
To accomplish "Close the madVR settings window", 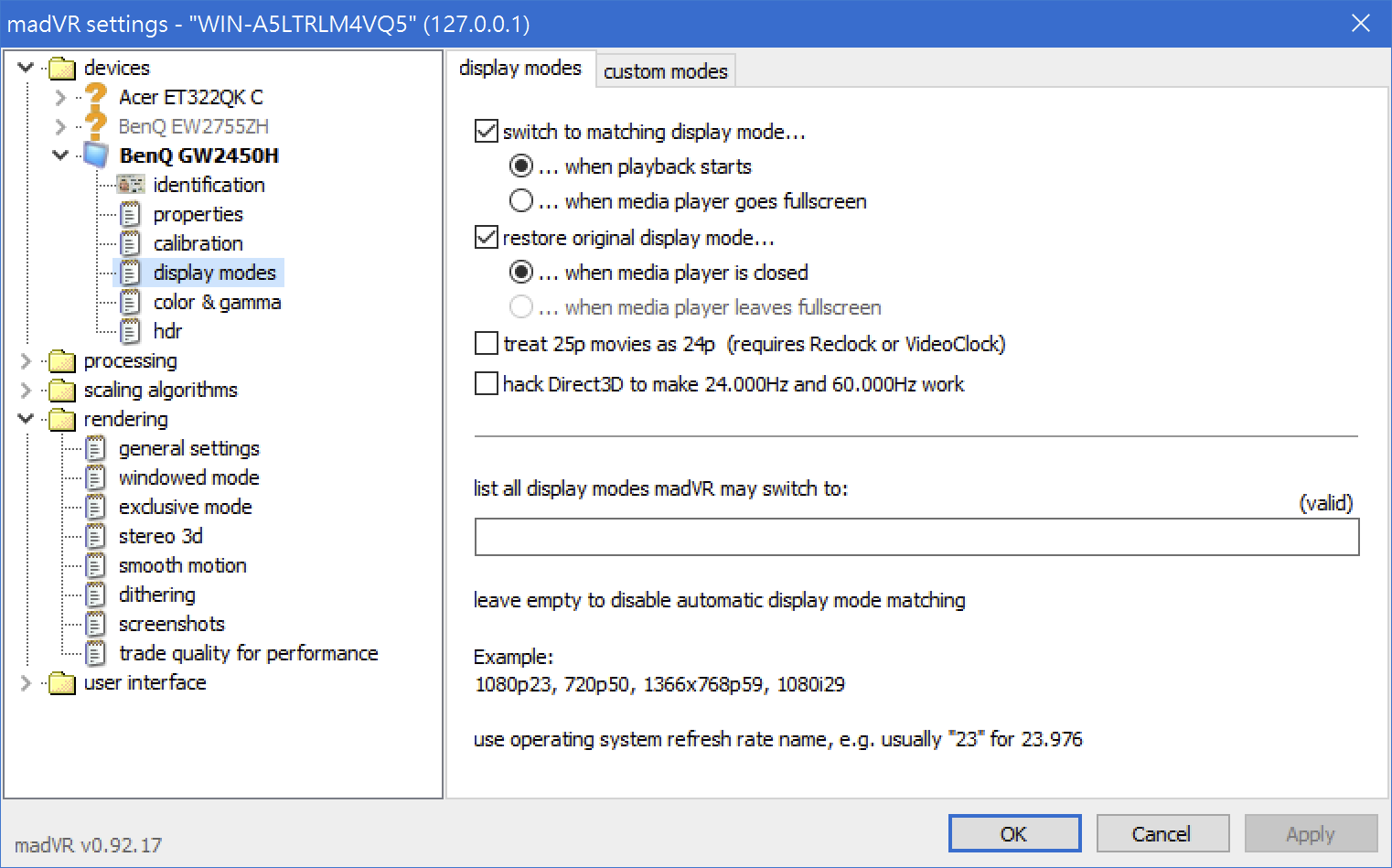I will [1361, 23].
